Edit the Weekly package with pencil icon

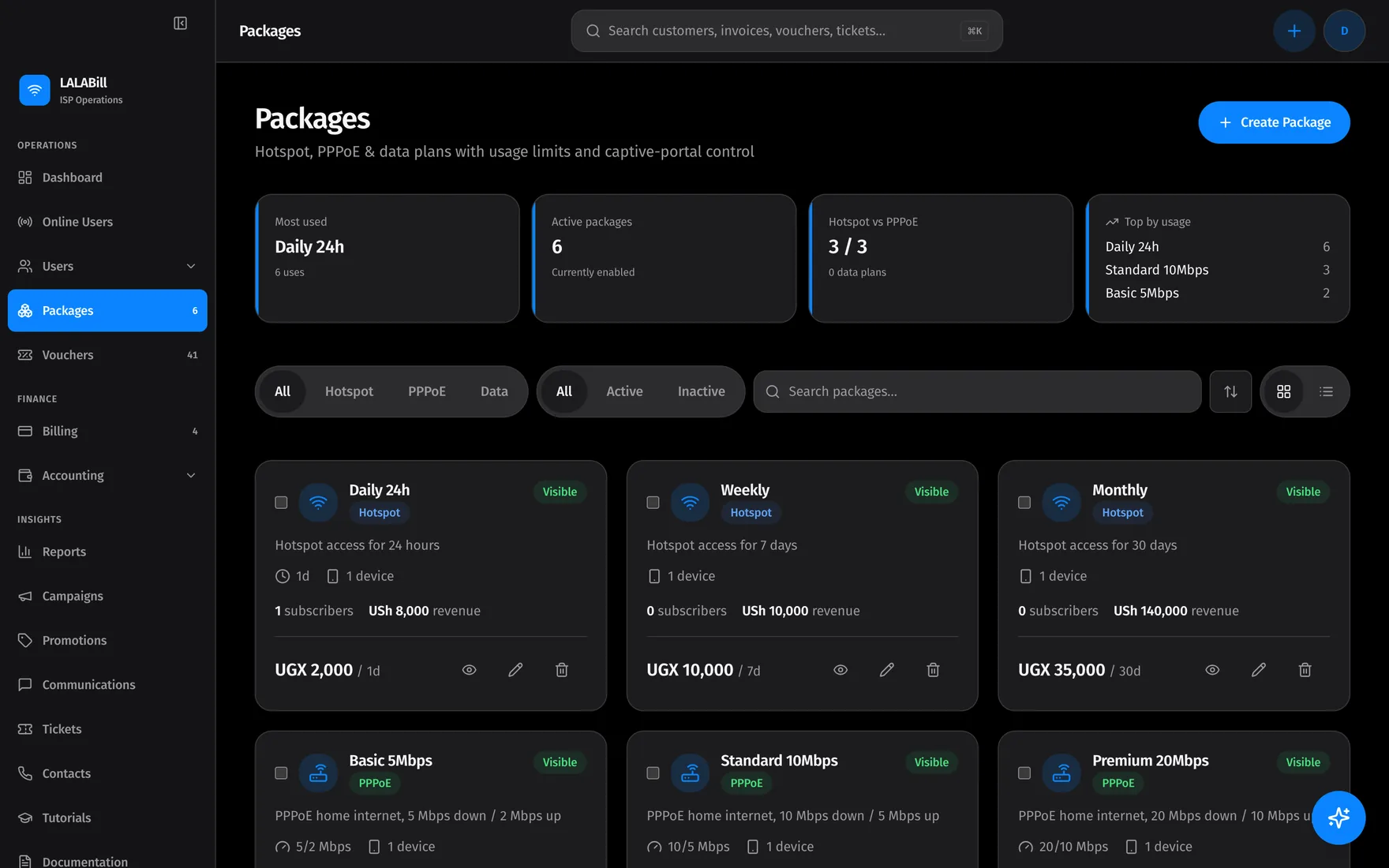[x=887, y=670]
